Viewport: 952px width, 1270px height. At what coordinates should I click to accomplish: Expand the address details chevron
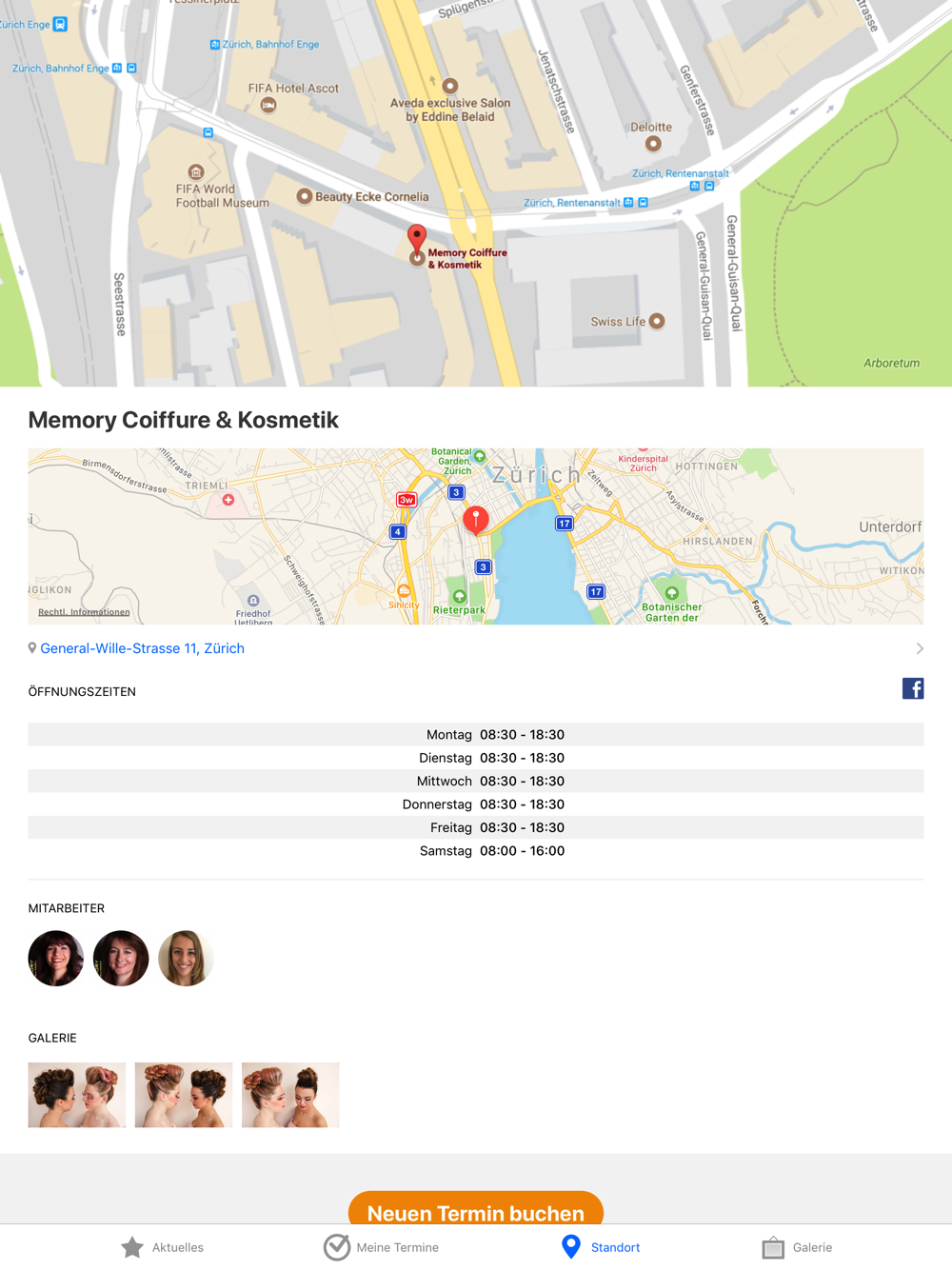(920, 648)
